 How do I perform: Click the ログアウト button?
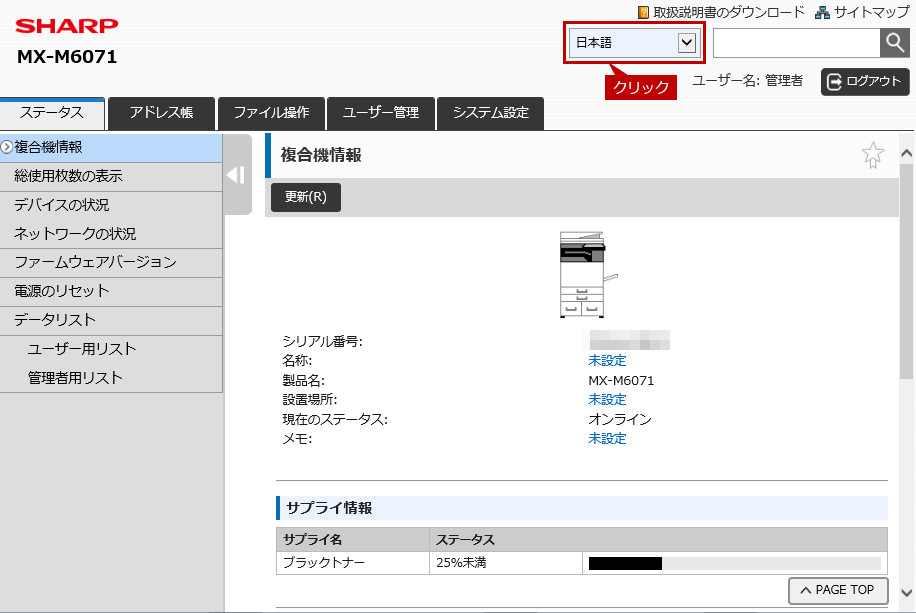point(865,81)
